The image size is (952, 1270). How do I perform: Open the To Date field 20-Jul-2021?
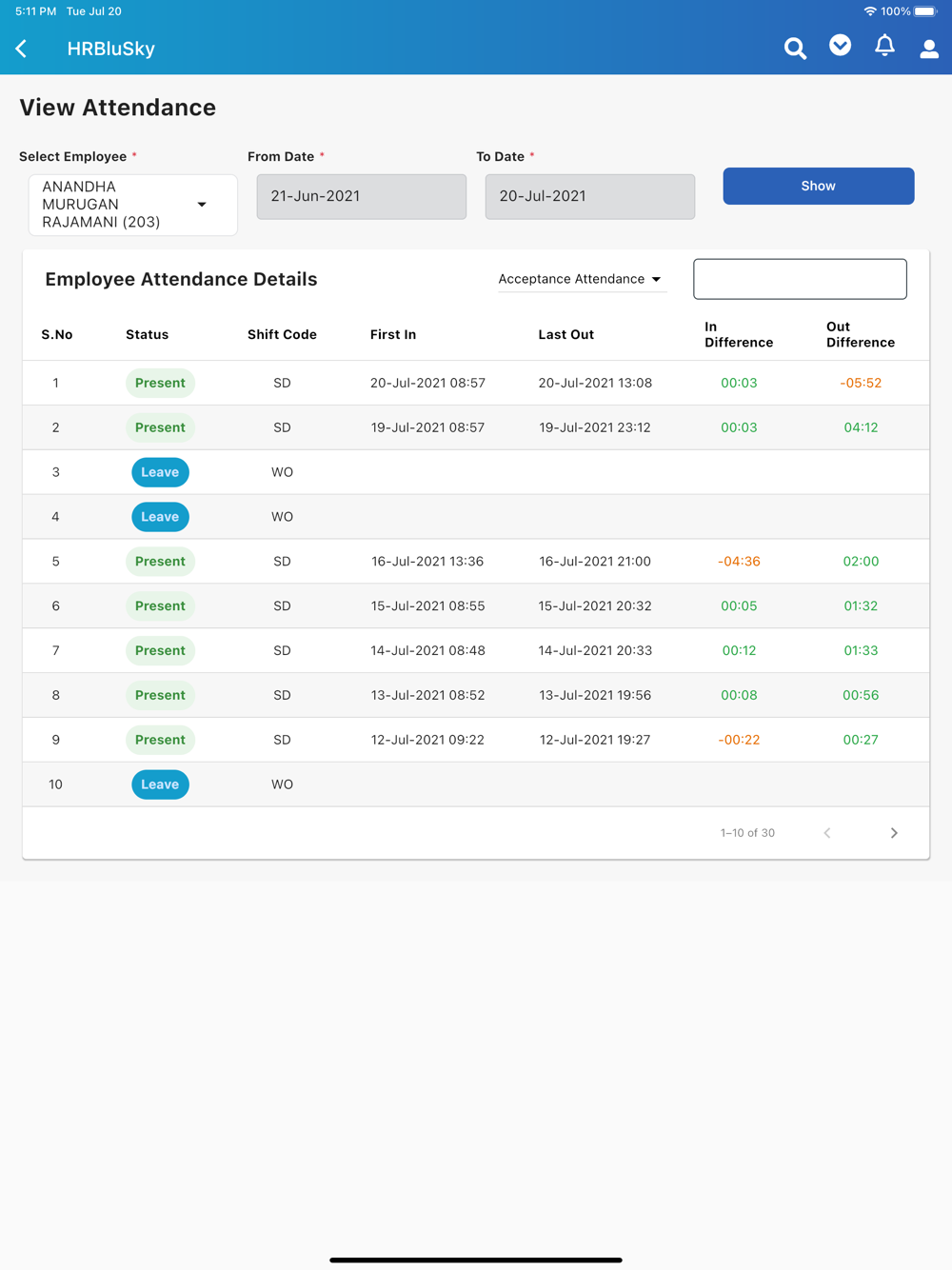tap(590, 196)
